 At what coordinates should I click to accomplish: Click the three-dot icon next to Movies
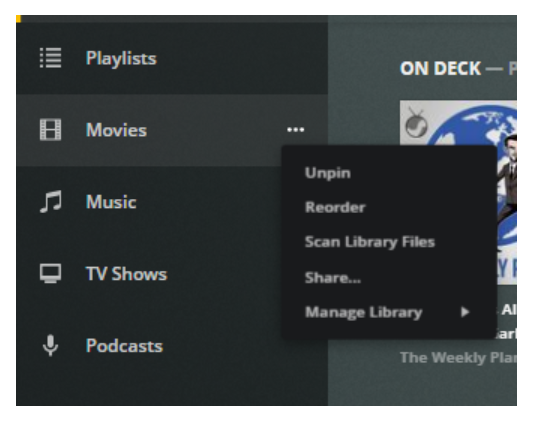pos(295,130)
